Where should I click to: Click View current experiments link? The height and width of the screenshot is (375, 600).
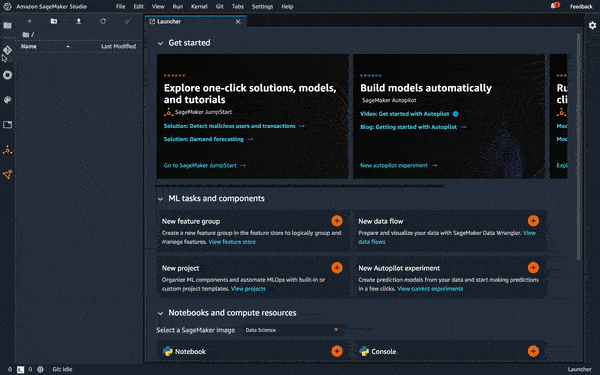(x=430, y=289)
